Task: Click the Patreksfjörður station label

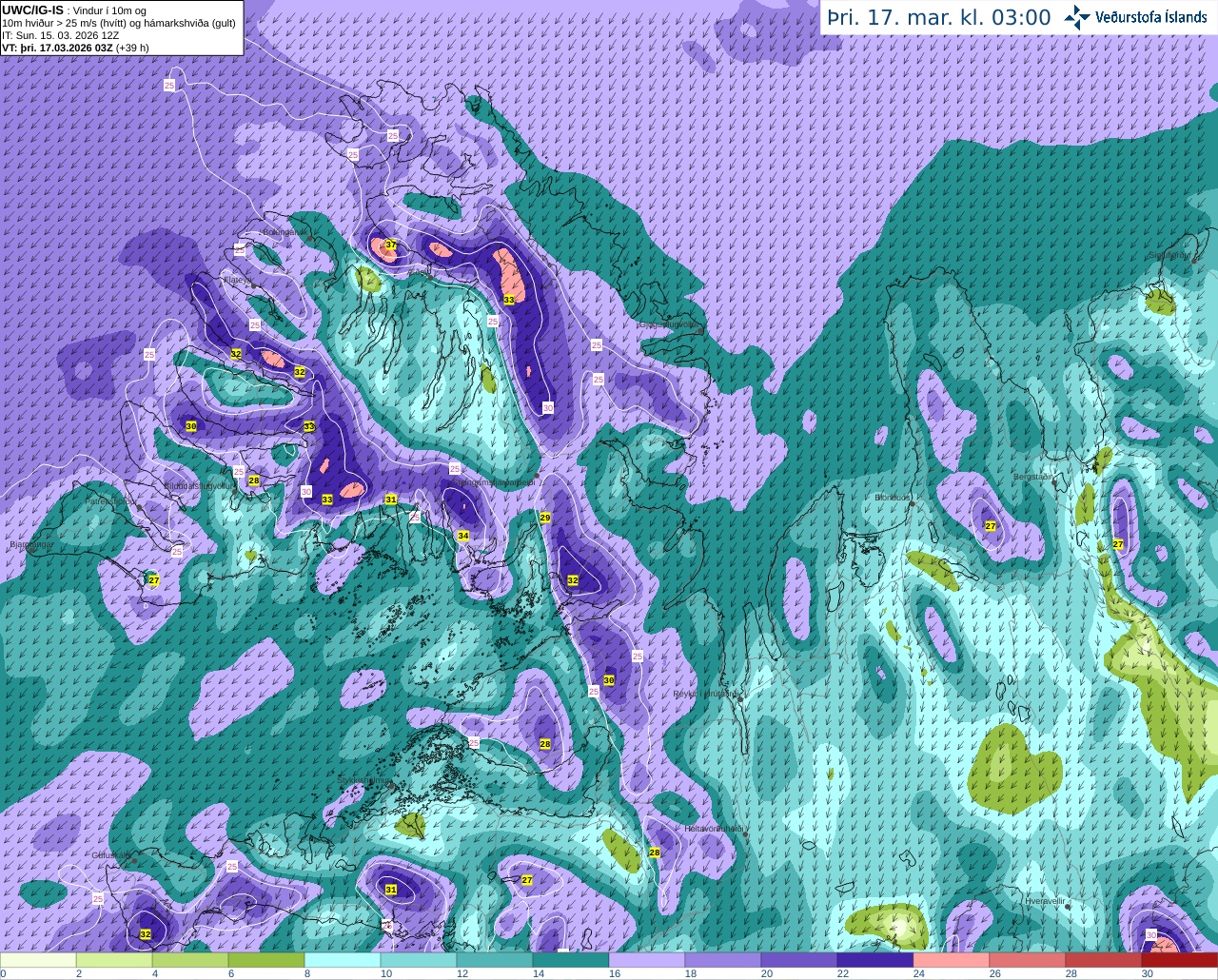Action: (112, 500)
